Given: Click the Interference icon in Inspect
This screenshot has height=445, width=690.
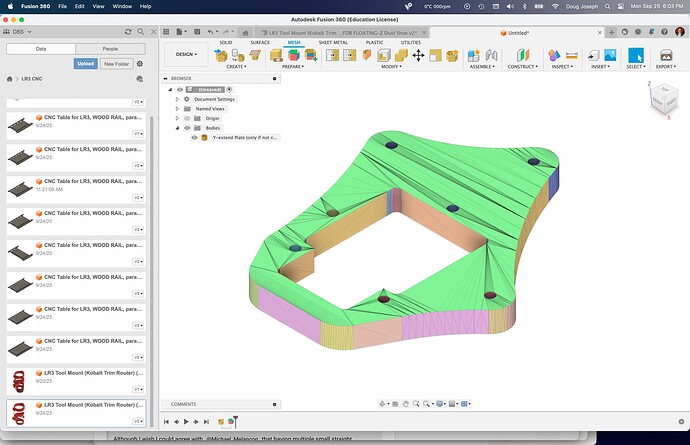Looking at the screenshot, I should coord(554,55).
